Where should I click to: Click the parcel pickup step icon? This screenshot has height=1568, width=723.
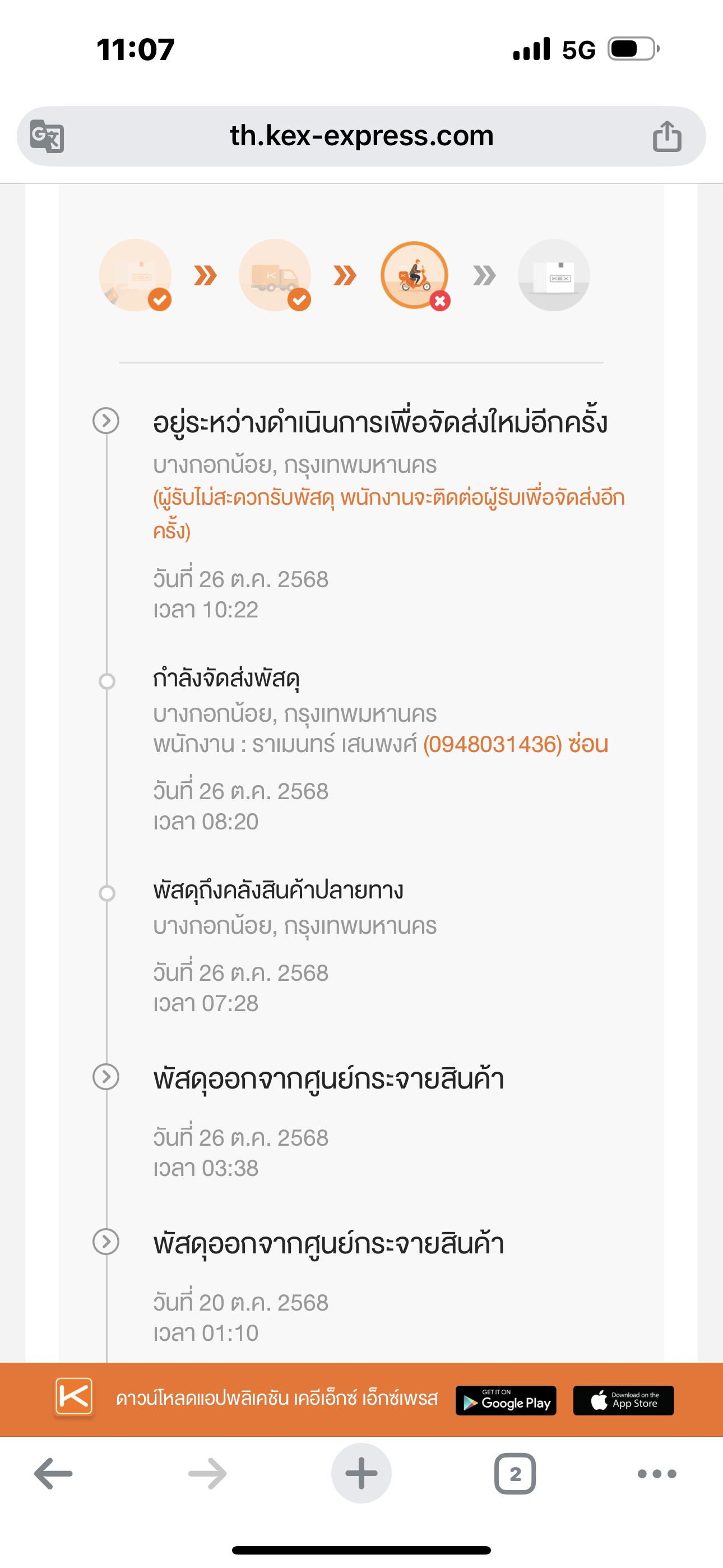click(135, 275)
